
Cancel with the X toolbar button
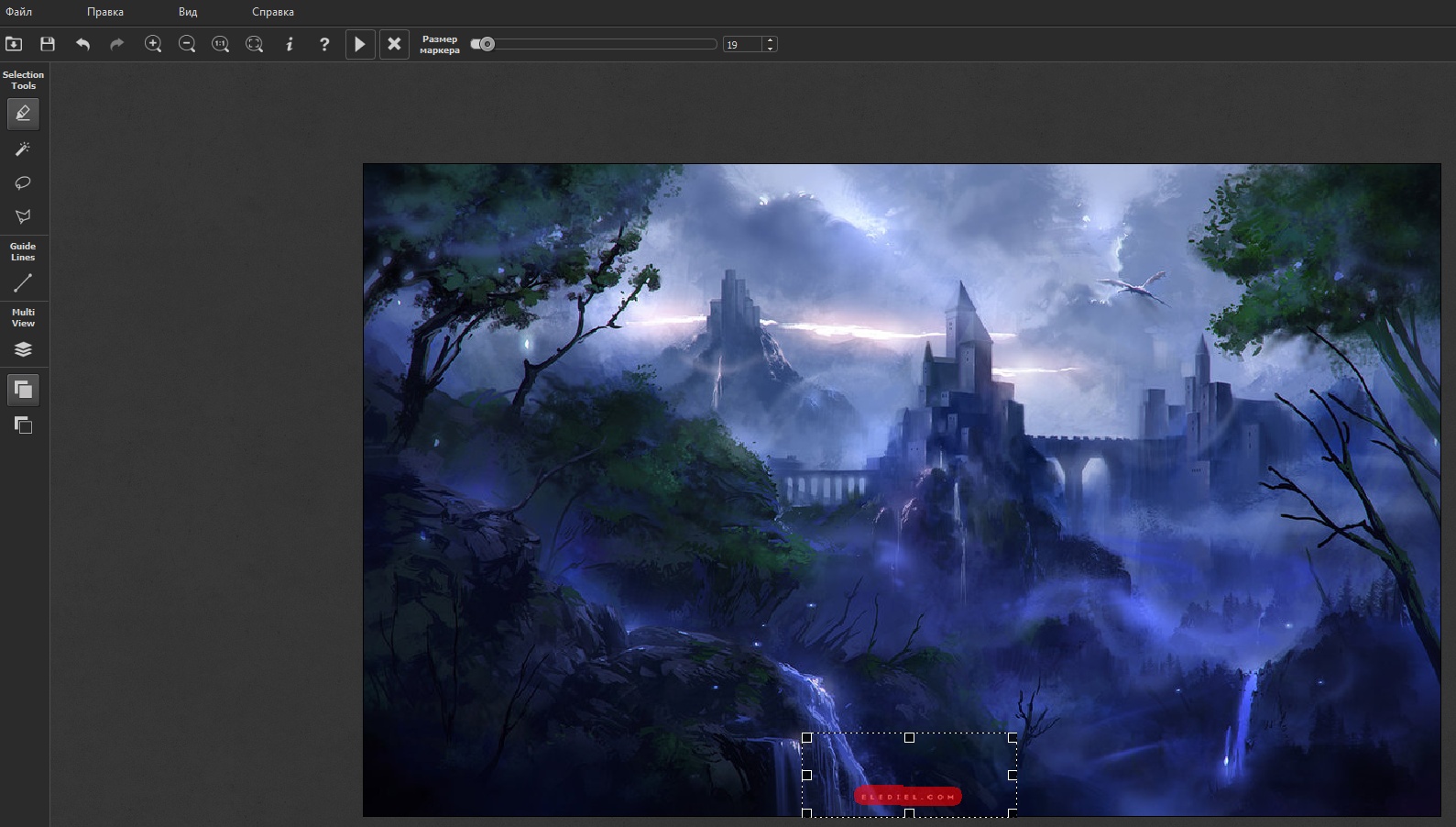(394, 44)
